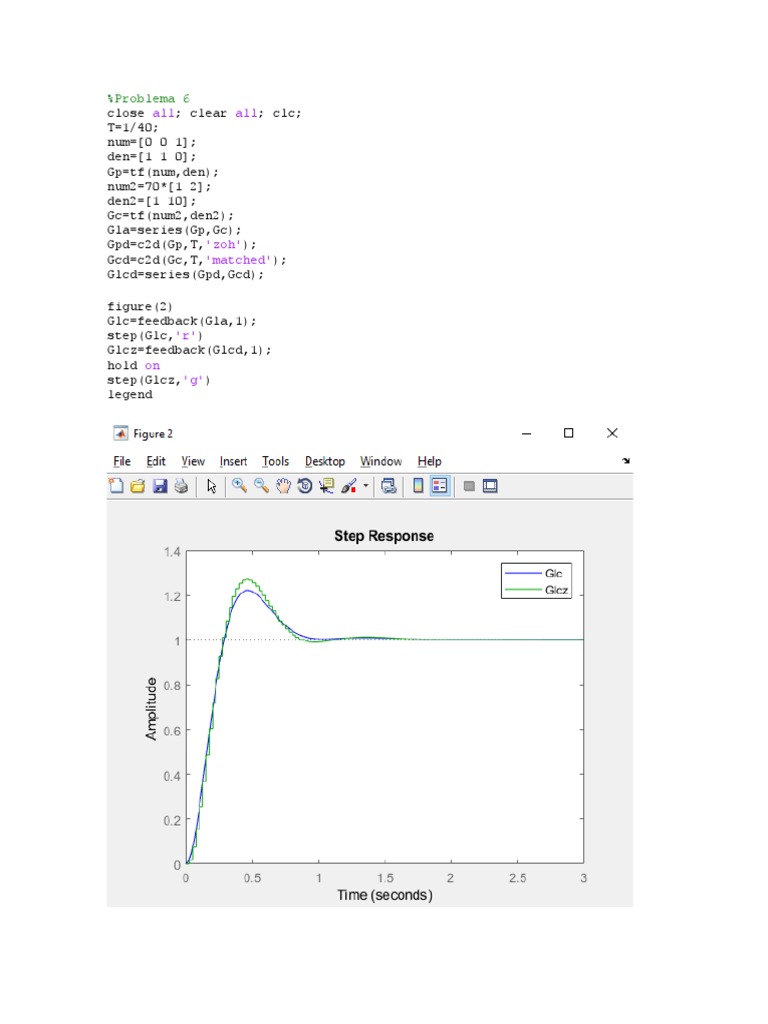
Task: Click the peak of the green Glcz curve
Action: click(248, 579)
